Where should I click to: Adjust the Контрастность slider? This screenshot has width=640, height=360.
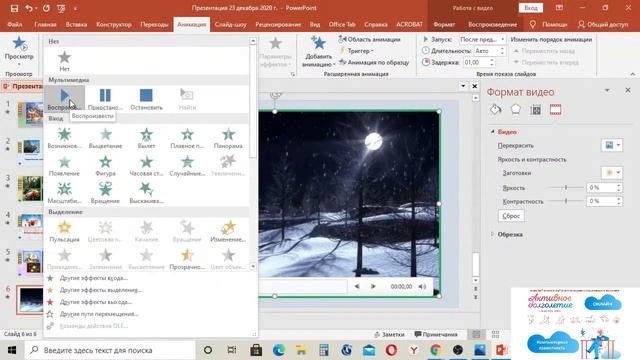click(x=566, y=201)
